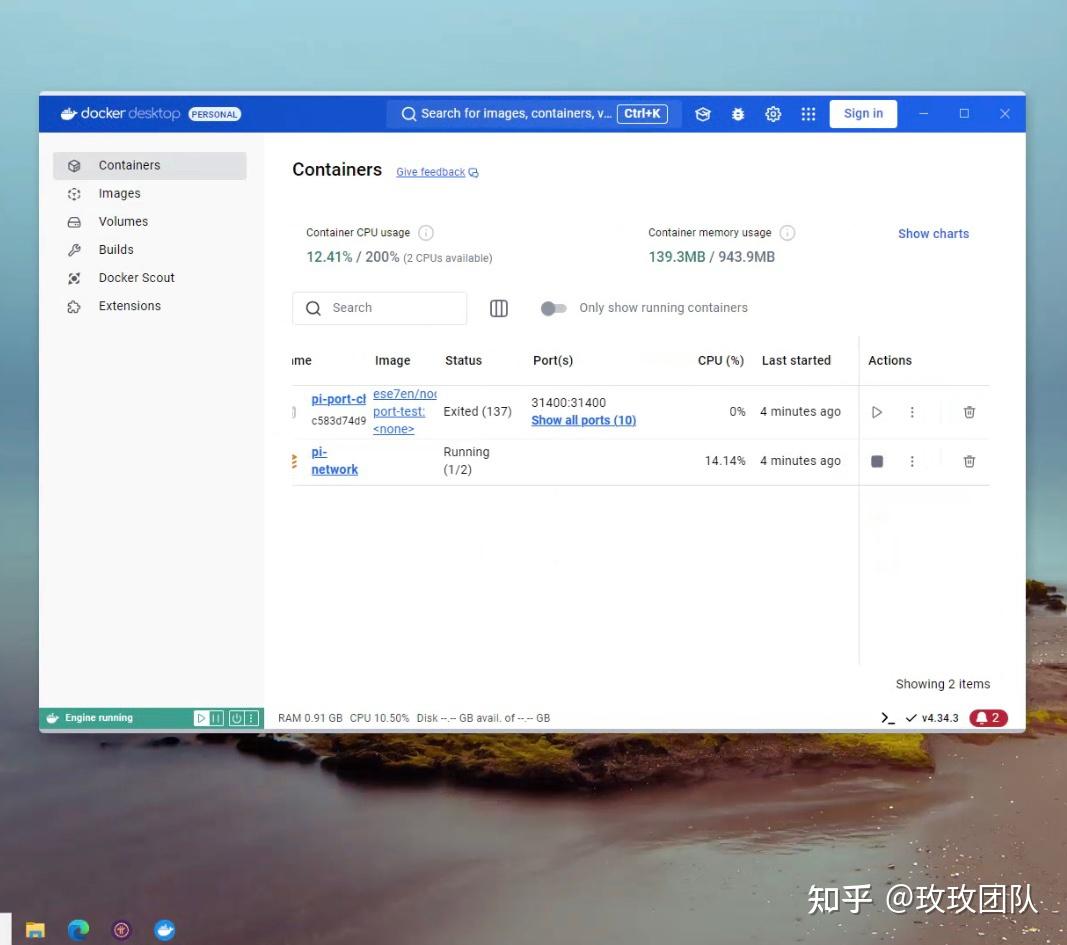1067x945 pixels.
Task: Enable Only show running containers
Action: (x=553, y=308)
